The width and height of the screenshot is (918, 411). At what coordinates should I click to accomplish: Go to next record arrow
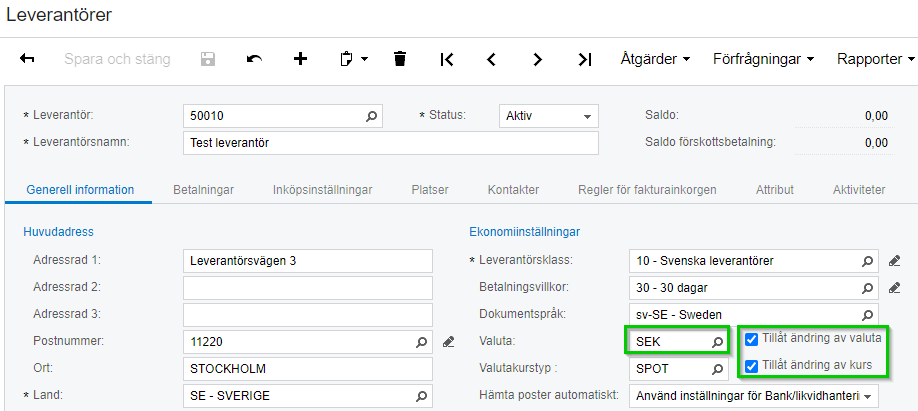(x=538, y=59)
